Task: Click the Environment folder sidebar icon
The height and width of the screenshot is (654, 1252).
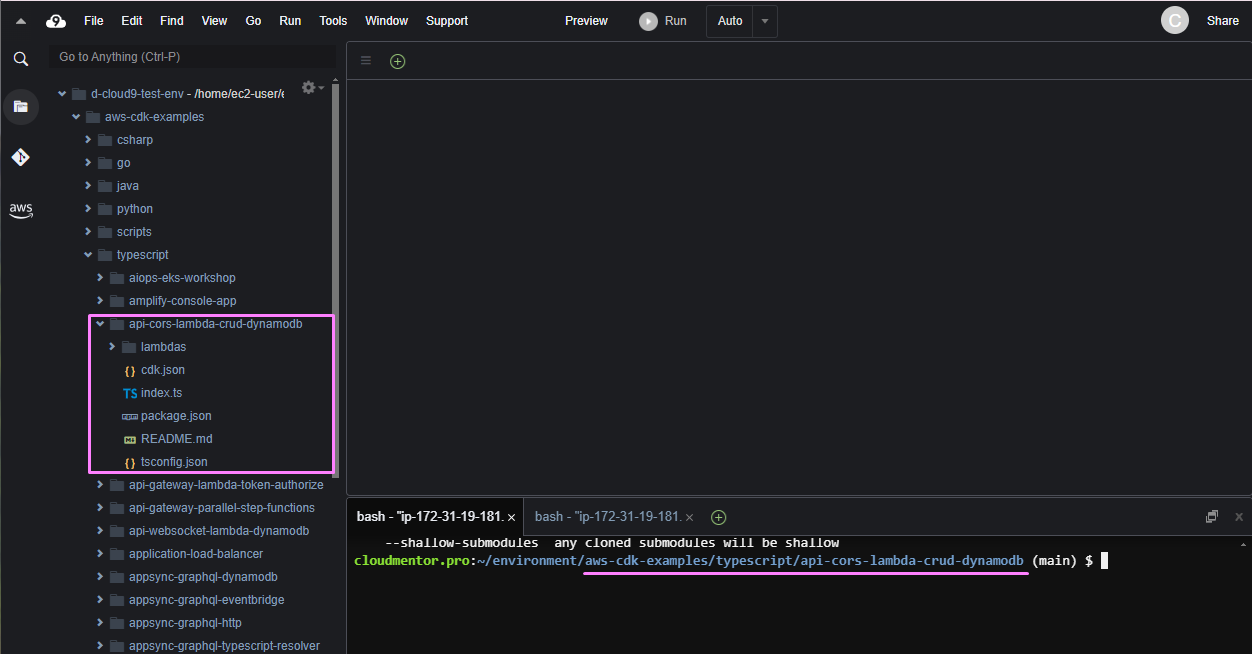Action: (x=21, y=106)
